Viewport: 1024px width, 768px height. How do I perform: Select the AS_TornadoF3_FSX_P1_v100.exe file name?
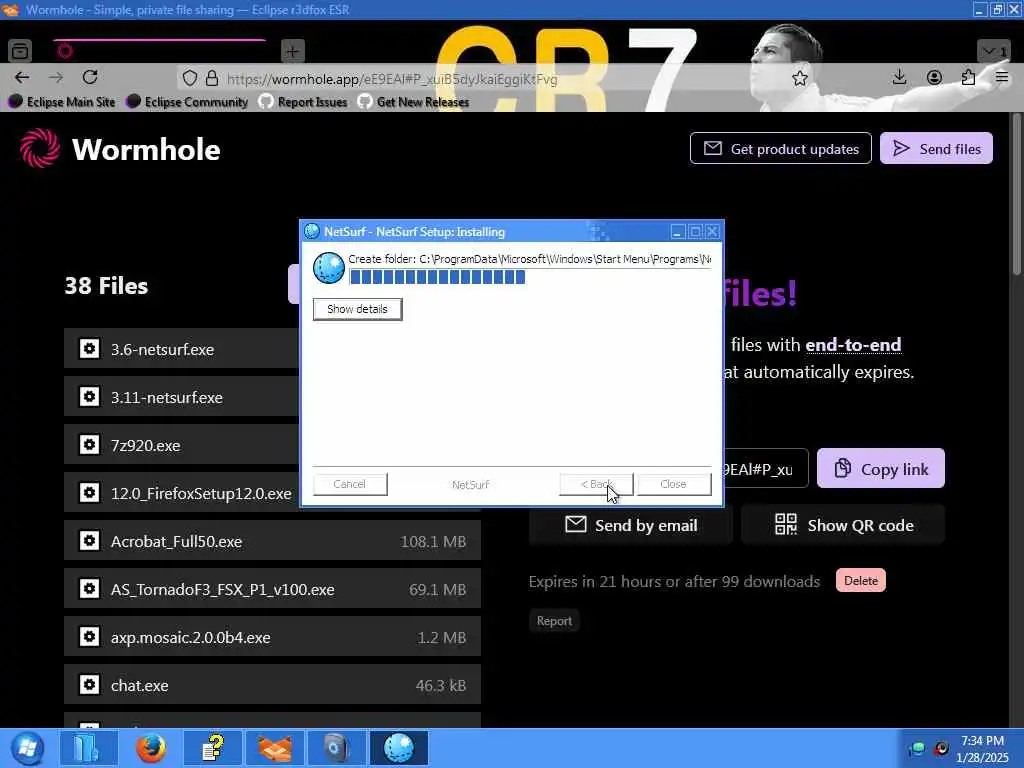(223, 590)
